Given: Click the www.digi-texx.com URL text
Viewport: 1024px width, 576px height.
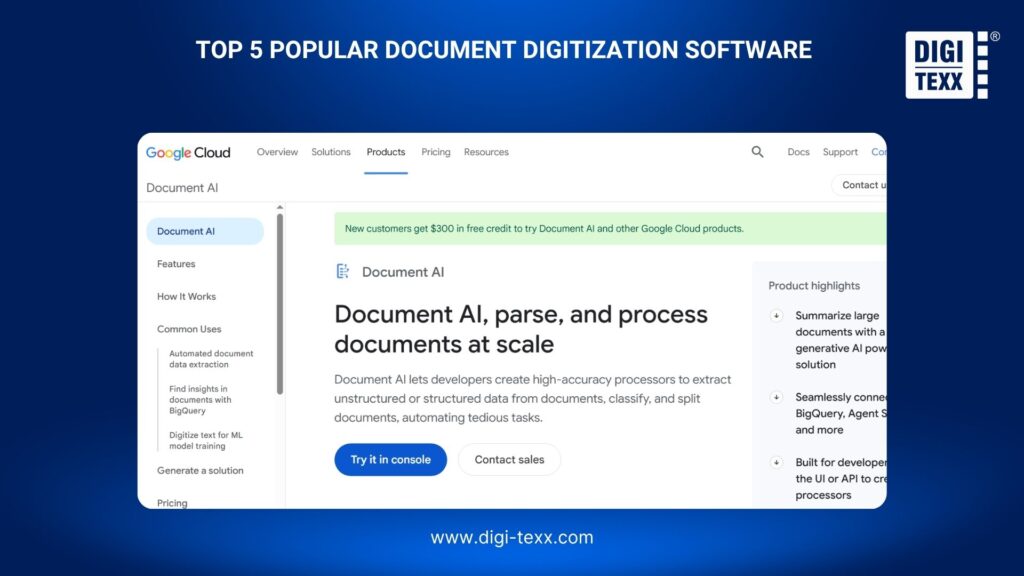Looking at the screenshot, I should [512, 537].
